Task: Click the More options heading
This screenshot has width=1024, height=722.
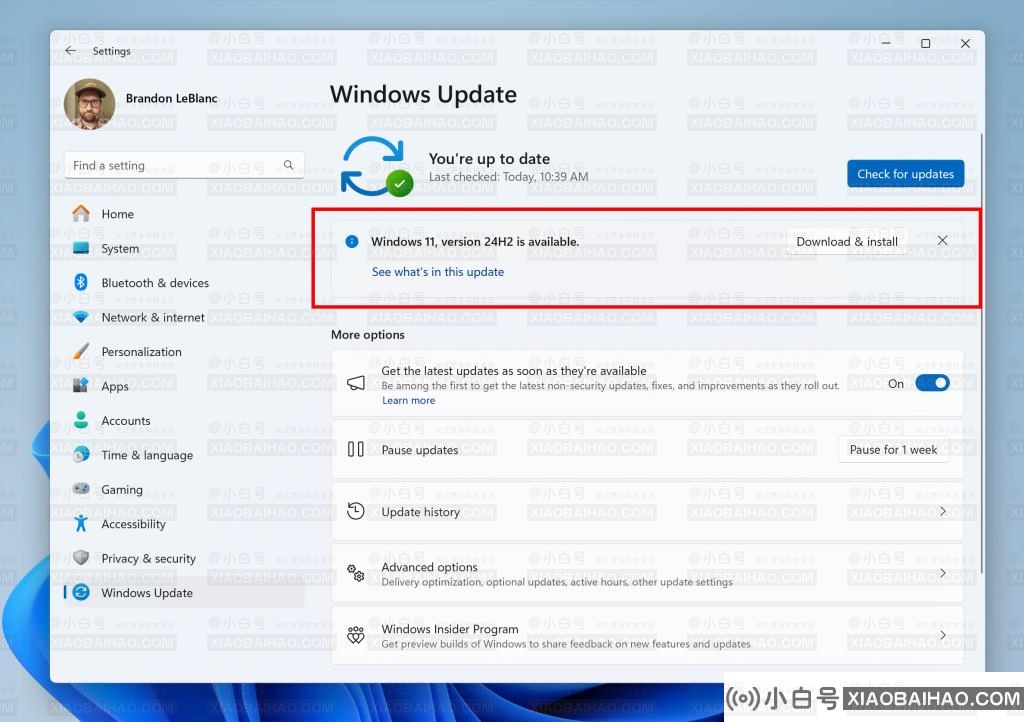Action: 368,335
